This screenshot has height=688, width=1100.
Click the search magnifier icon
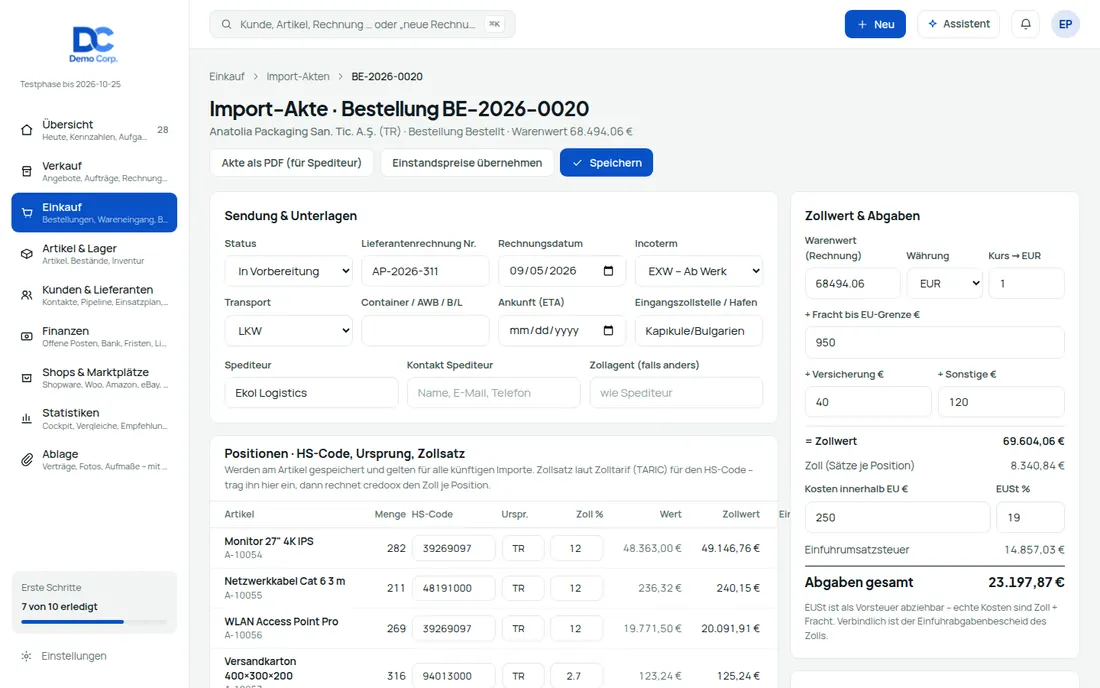click(x=227, y=24)
